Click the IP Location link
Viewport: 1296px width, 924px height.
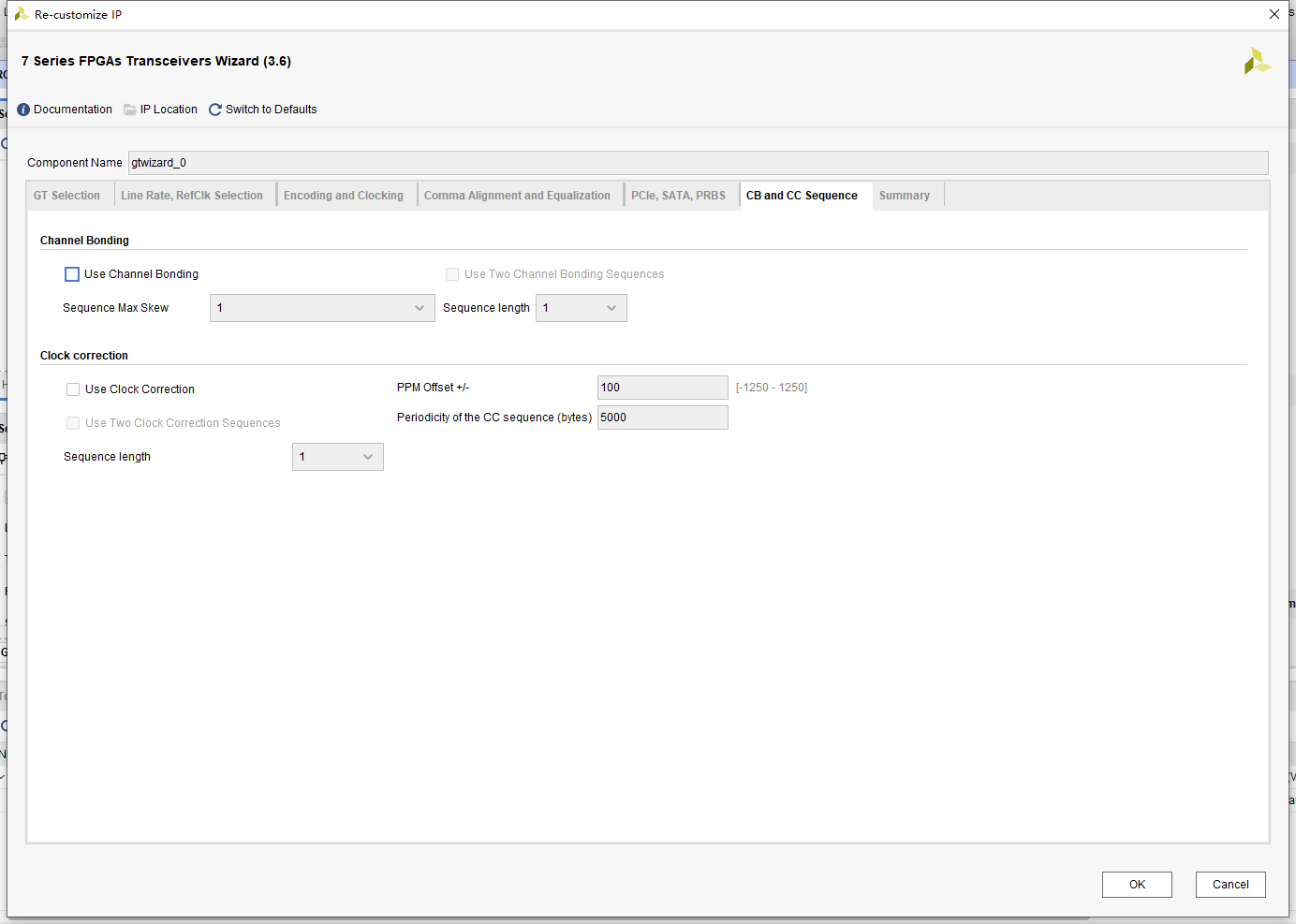[169, 110]
